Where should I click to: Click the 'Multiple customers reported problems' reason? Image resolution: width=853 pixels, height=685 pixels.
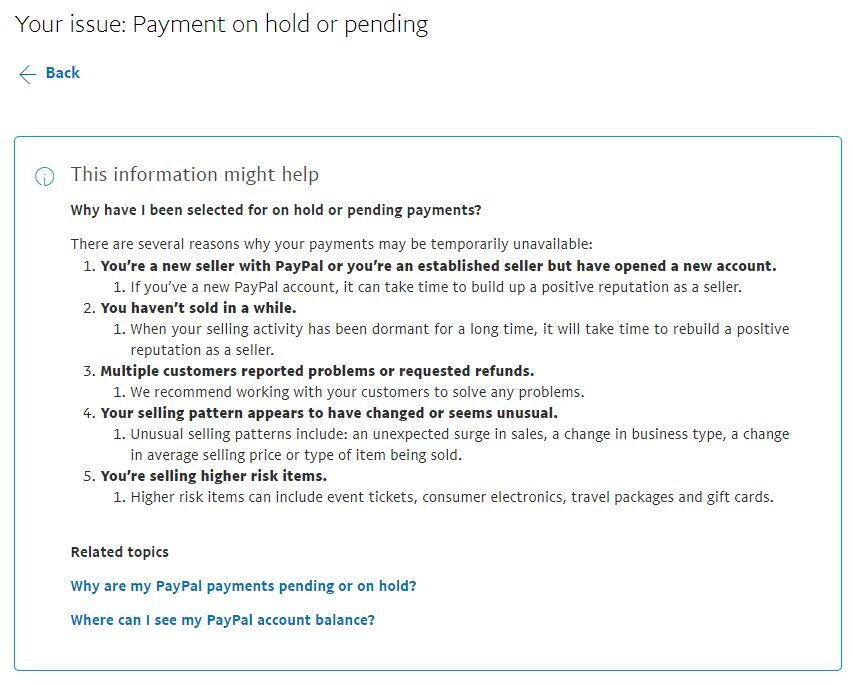(x=317, y=371)
